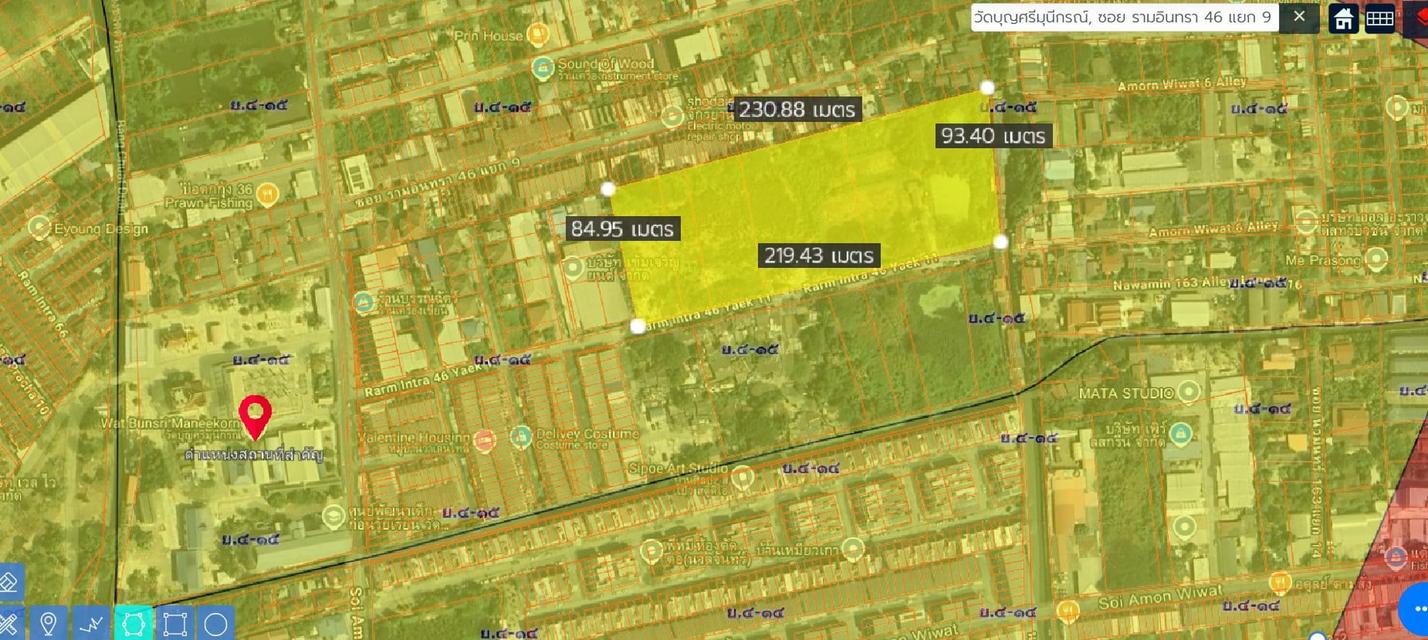Click the MATA STUDIO map marker
This screenshot has height=640, width=1428.
1188,391
